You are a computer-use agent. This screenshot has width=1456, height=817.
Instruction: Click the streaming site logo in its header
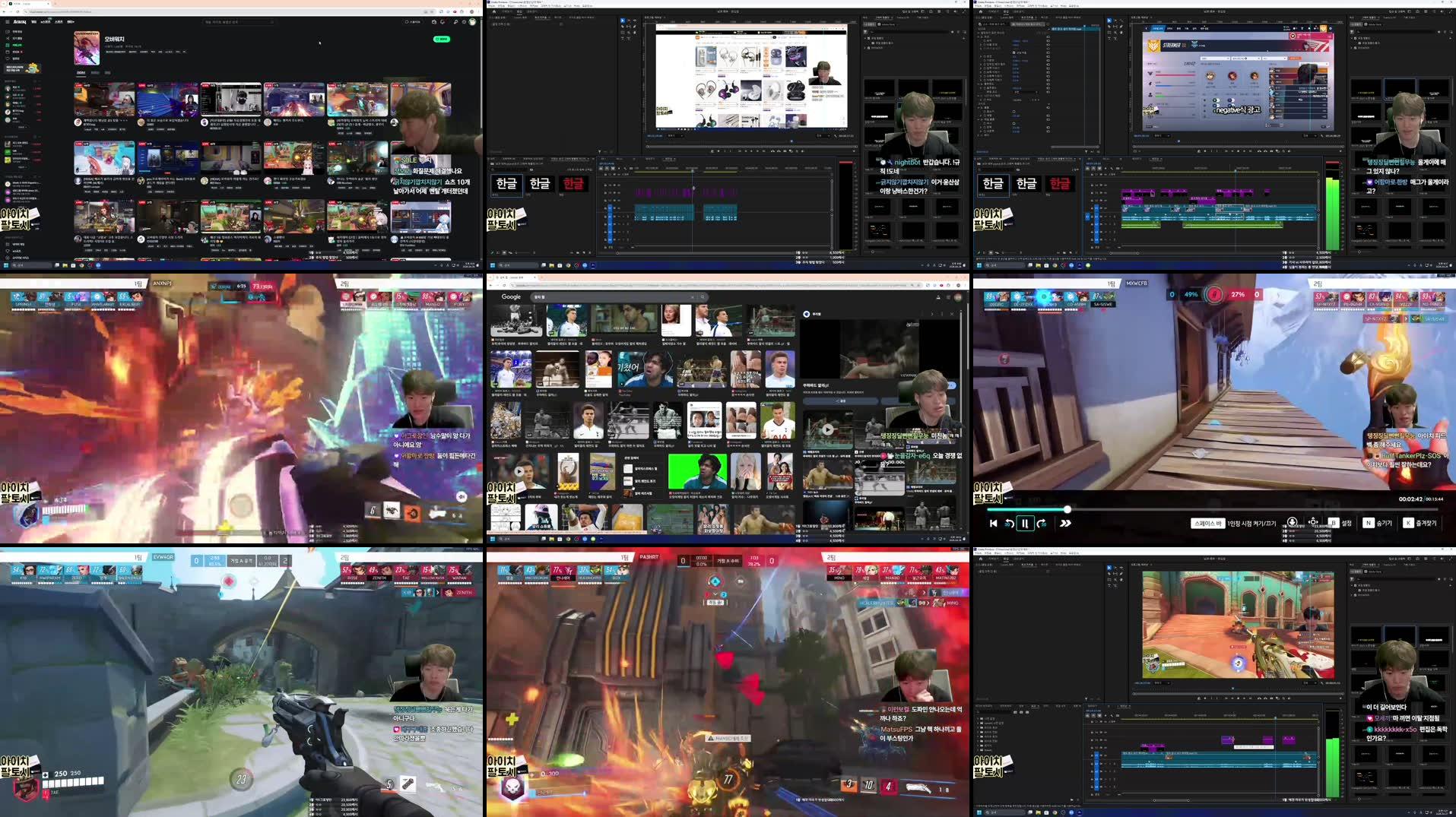pos(19,22)
